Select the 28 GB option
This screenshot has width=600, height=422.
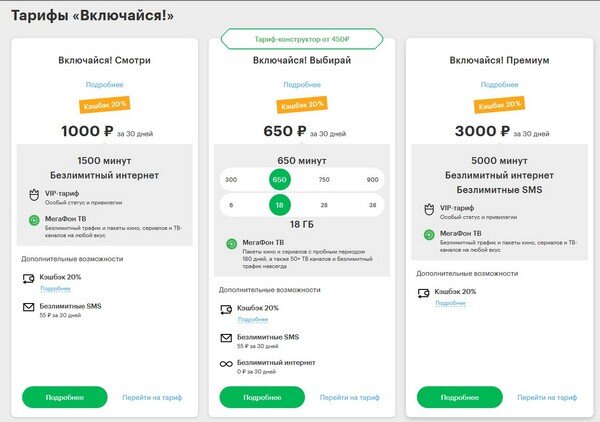pos(324,205)
